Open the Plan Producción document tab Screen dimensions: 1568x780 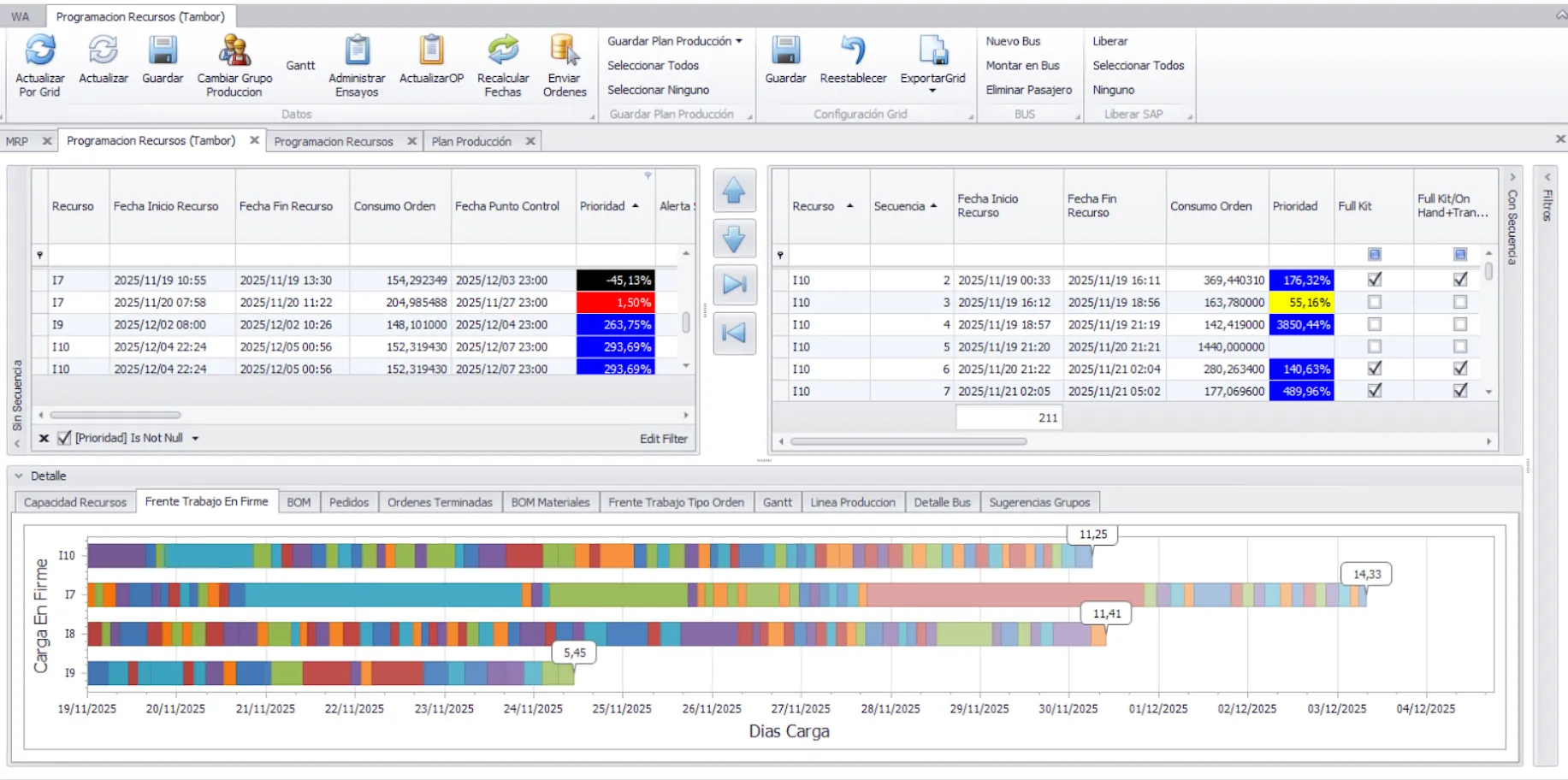click(x=471, y=141)
